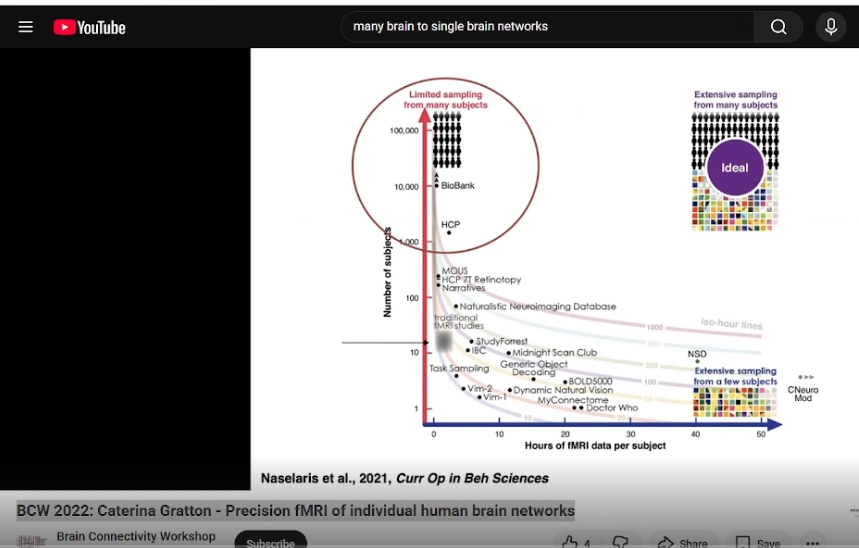
Task: Like the video with thumbs up
Action: click(577, 541)
